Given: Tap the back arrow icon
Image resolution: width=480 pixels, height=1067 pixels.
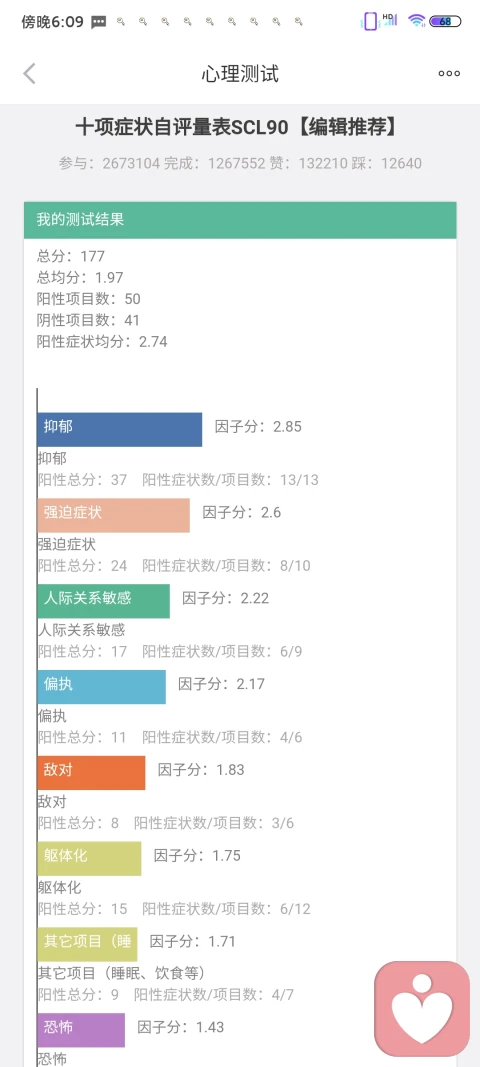Looking at the screenshot, I should click(29, 73).
